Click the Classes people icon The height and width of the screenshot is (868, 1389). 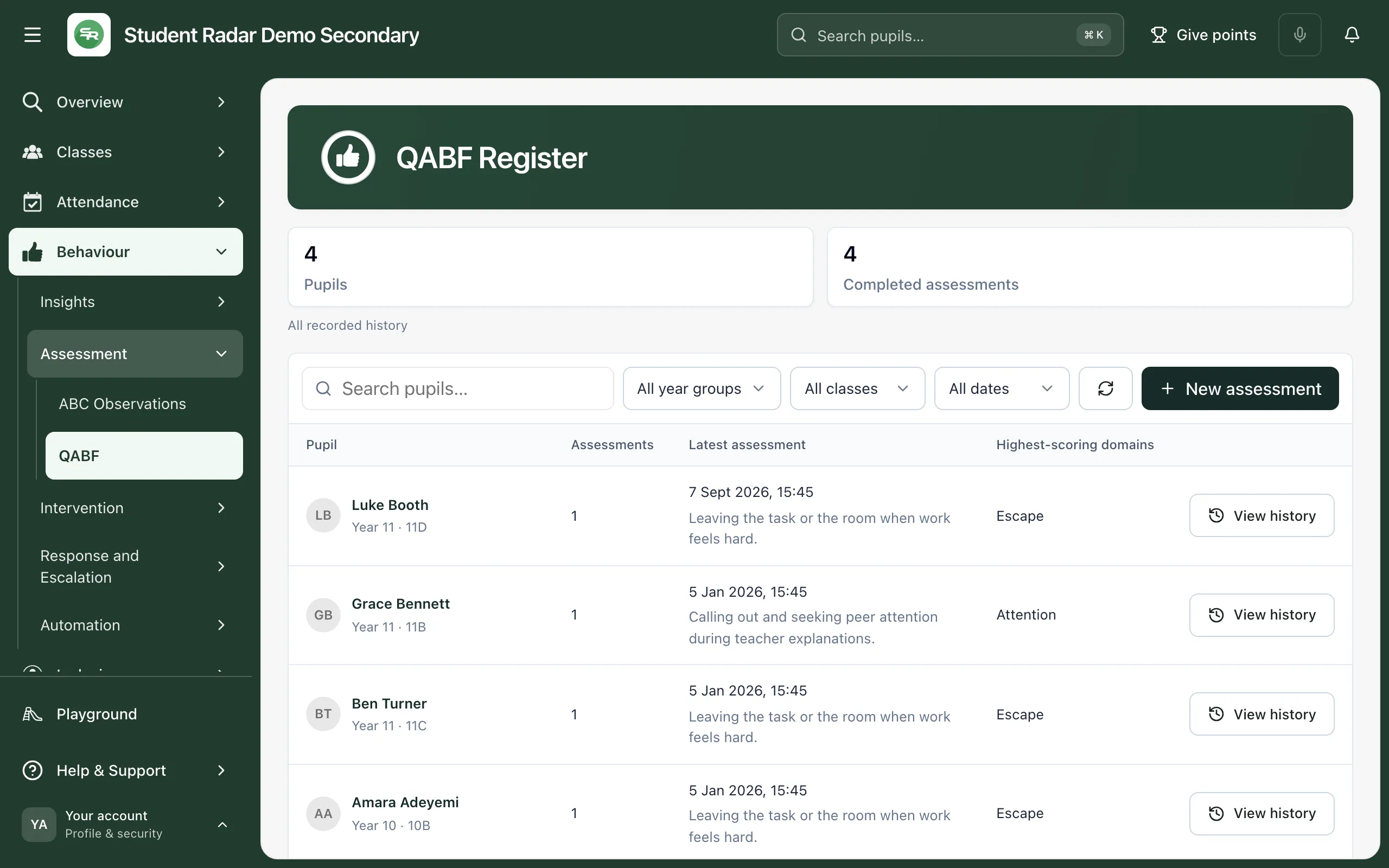point(32,152)
